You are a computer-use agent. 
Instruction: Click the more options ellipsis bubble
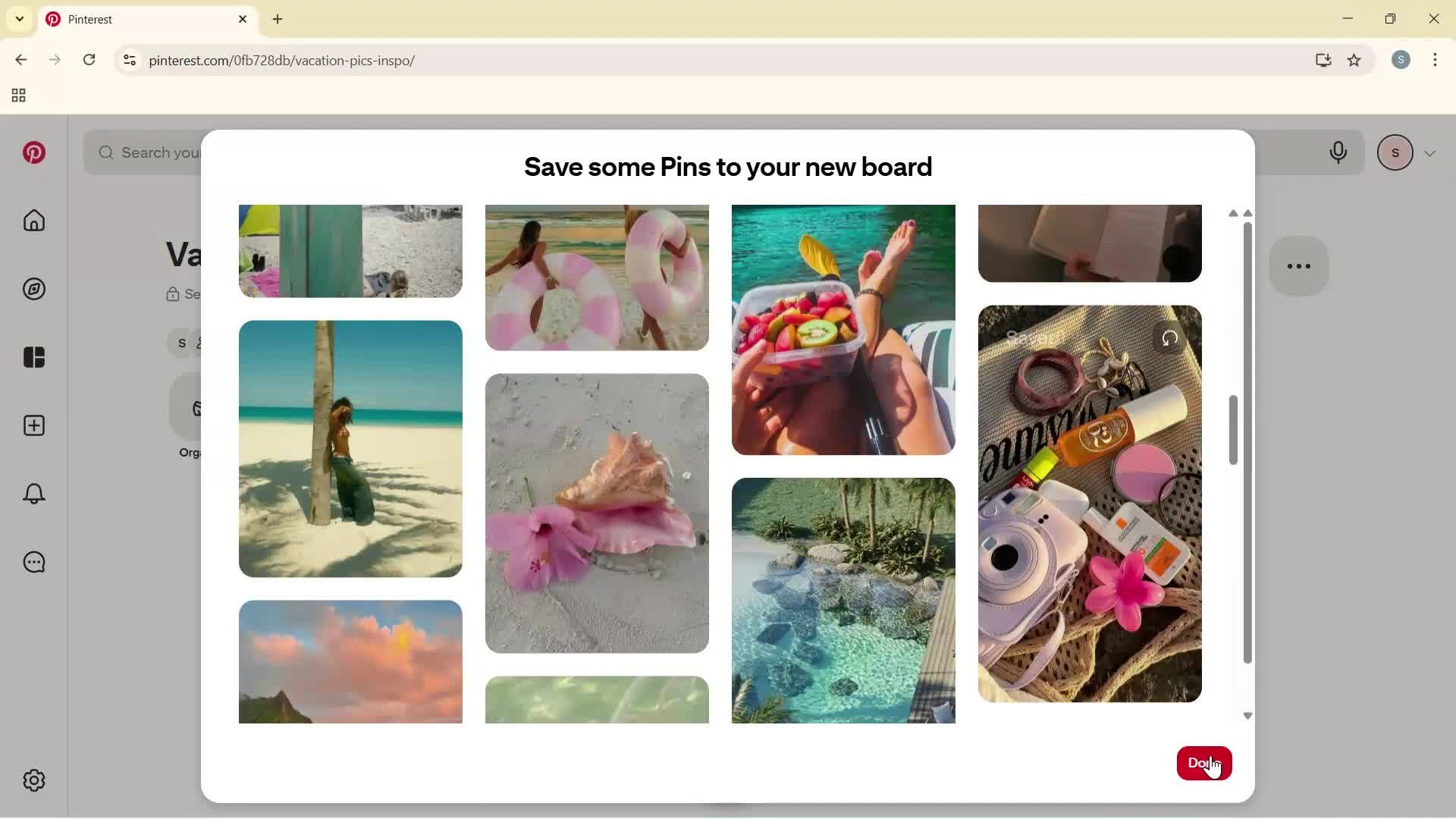1299,266
